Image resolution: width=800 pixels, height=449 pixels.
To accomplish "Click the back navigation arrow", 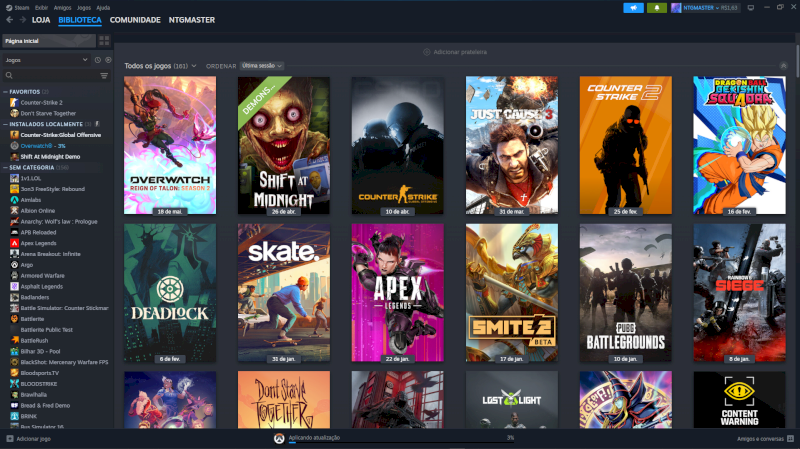I will click(10, 20).
